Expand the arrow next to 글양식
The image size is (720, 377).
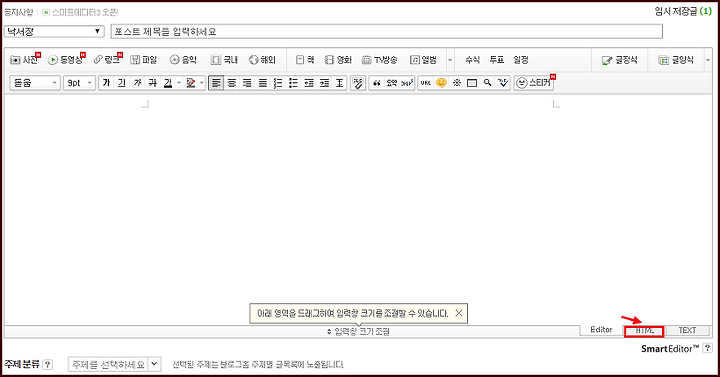coord(708,60)
